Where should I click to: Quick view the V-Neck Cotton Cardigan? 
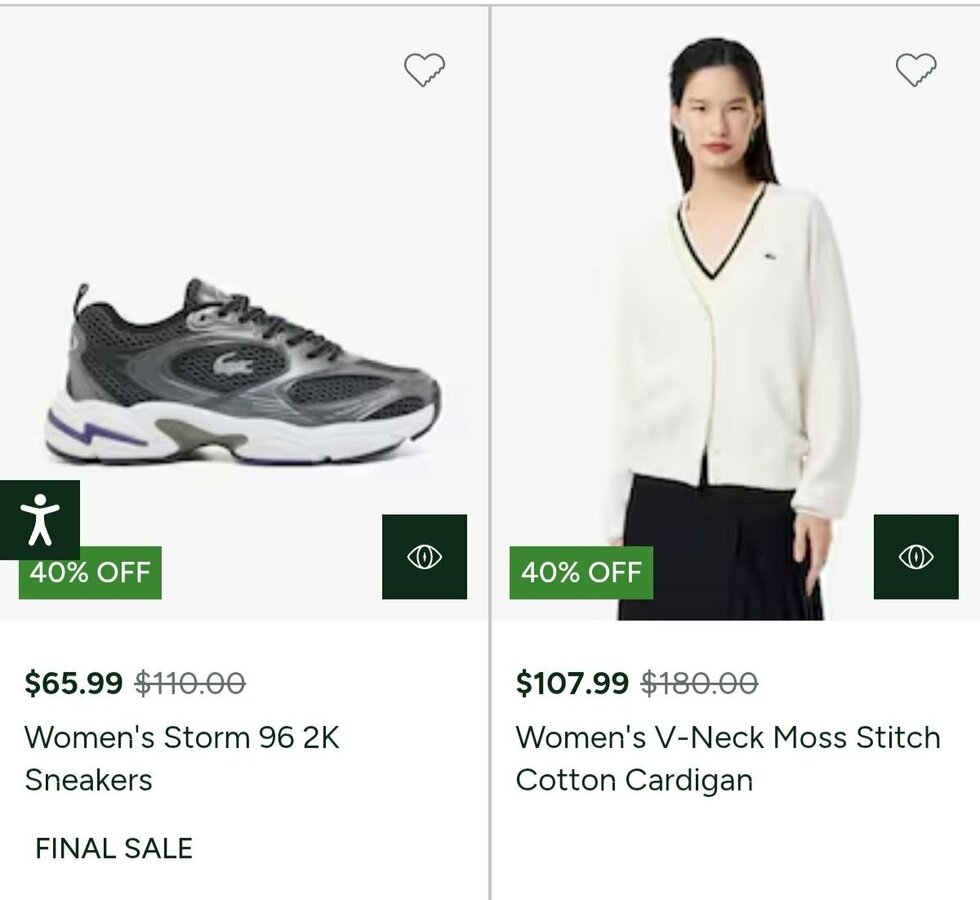coord(915,557)
